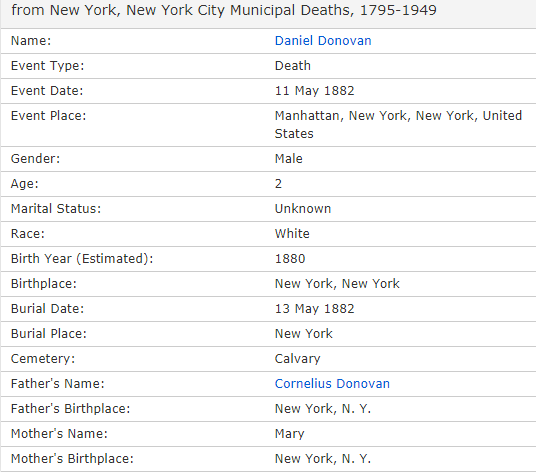The width and height of the screenshot is (536, 472).
Task: Select the estimated birth year 1880
Action: point(290,259)
